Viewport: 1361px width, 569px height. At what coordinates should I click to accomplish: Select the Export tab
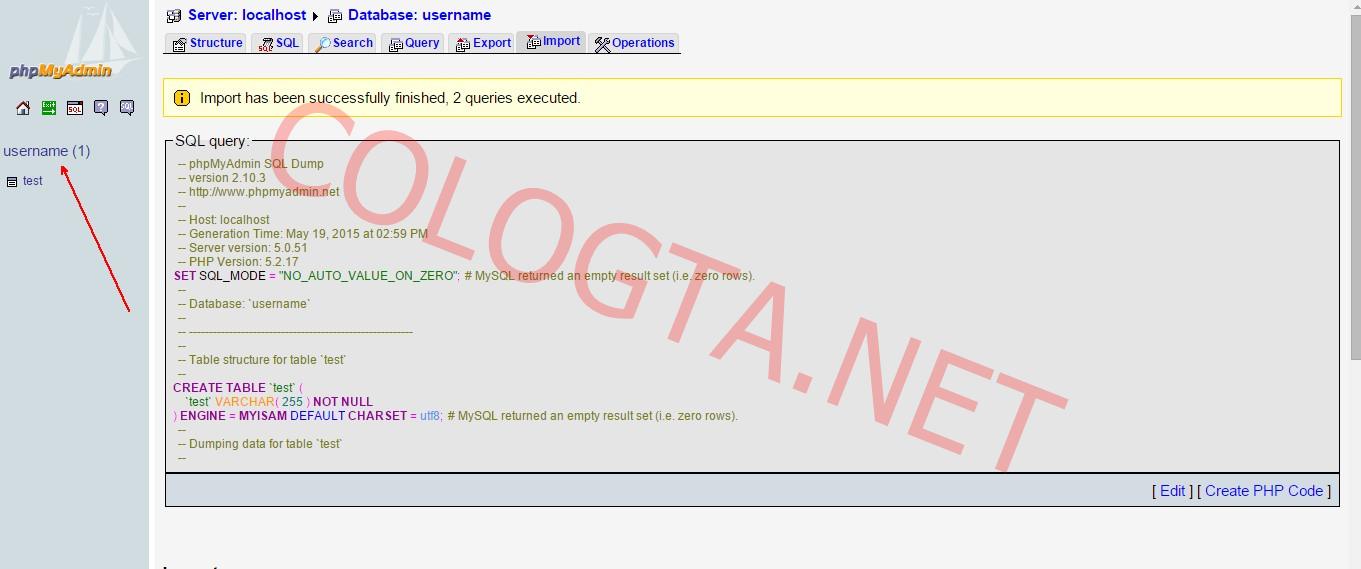coord(482,43)
